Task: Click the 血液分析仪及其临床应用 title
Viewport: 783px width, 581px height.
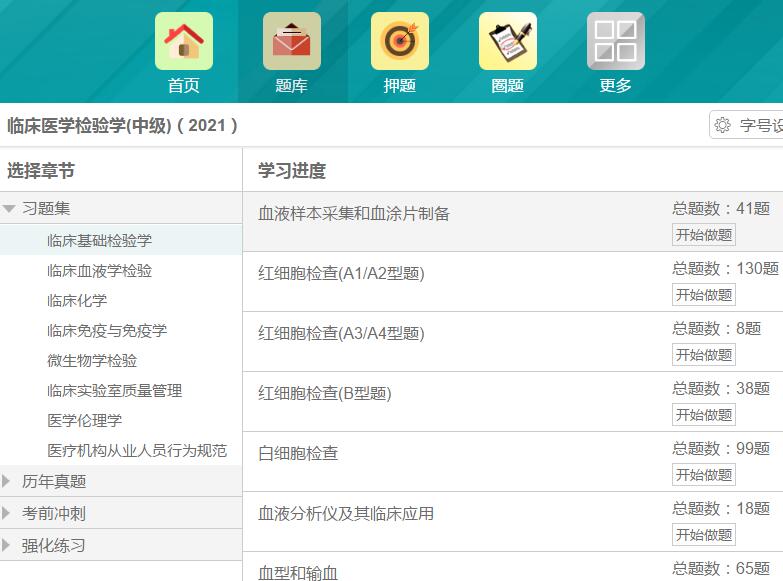Action: [346, 513]
